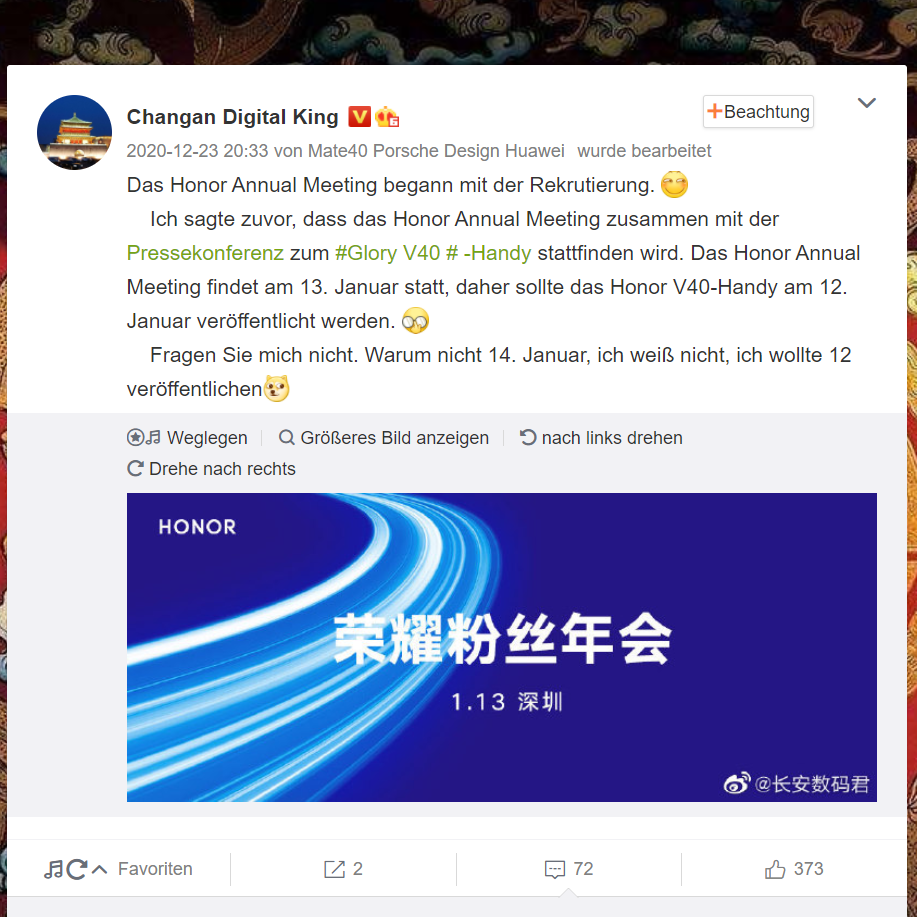
Task: Open the Pressekonferenz green link
Action: point(205,253)
